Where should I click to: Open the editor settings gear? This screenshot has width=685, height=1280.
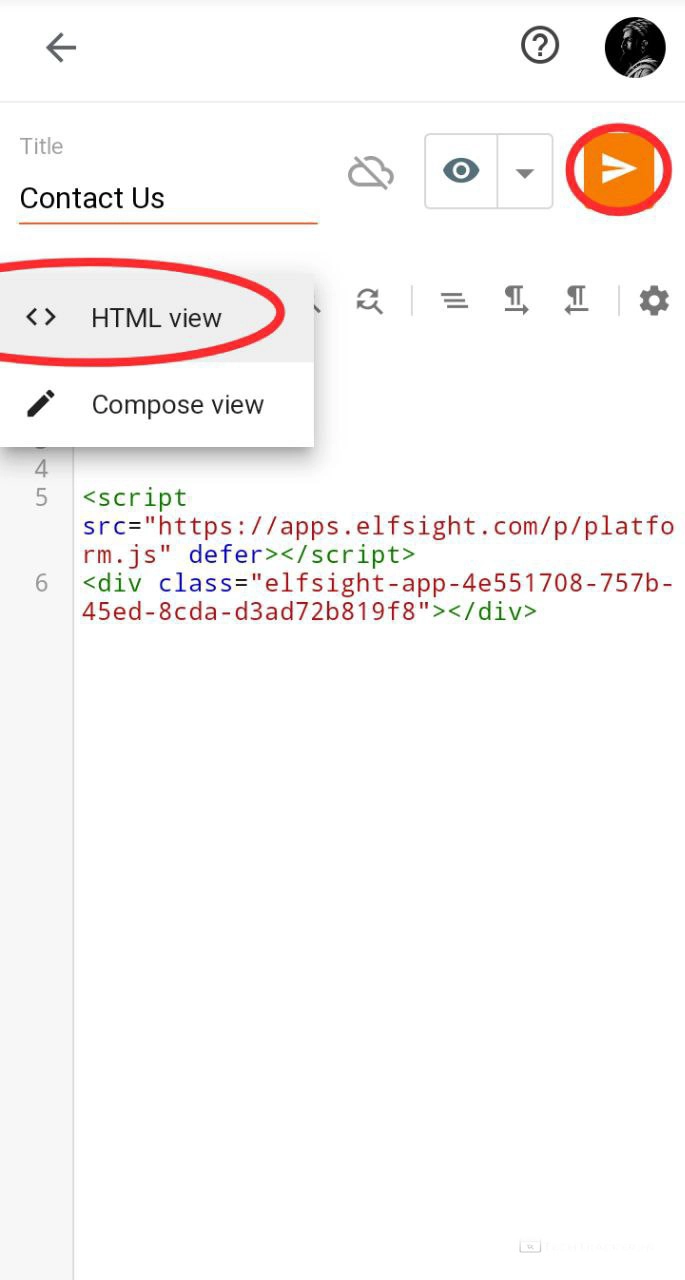coord(653,300)
